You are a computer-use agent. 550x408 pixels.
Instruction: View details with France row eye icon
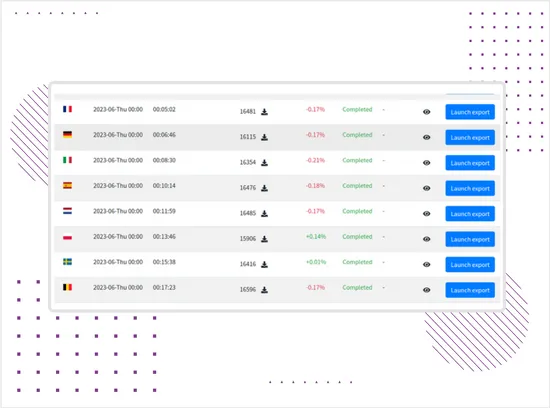[427, 112]
